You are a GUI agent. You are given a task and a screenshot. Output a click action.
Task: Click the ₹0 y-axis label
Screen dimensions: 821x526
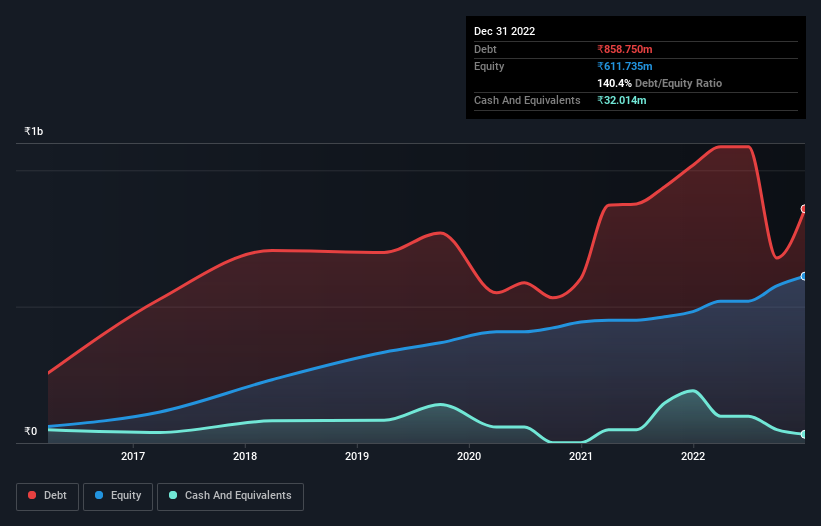click(31, 431)
